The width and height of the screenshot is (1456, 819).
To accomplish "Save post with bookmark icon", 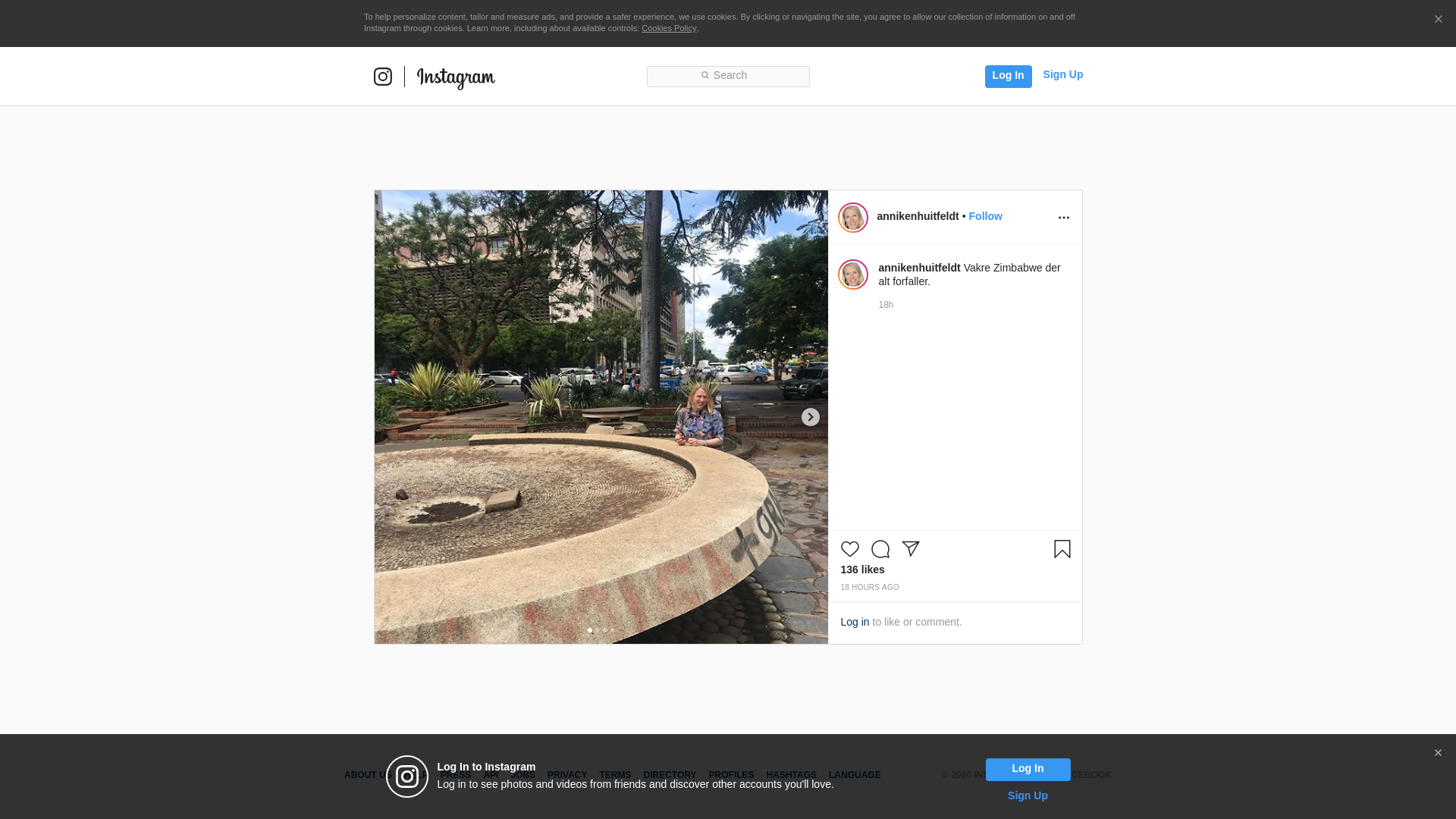I will (1062, 549).
